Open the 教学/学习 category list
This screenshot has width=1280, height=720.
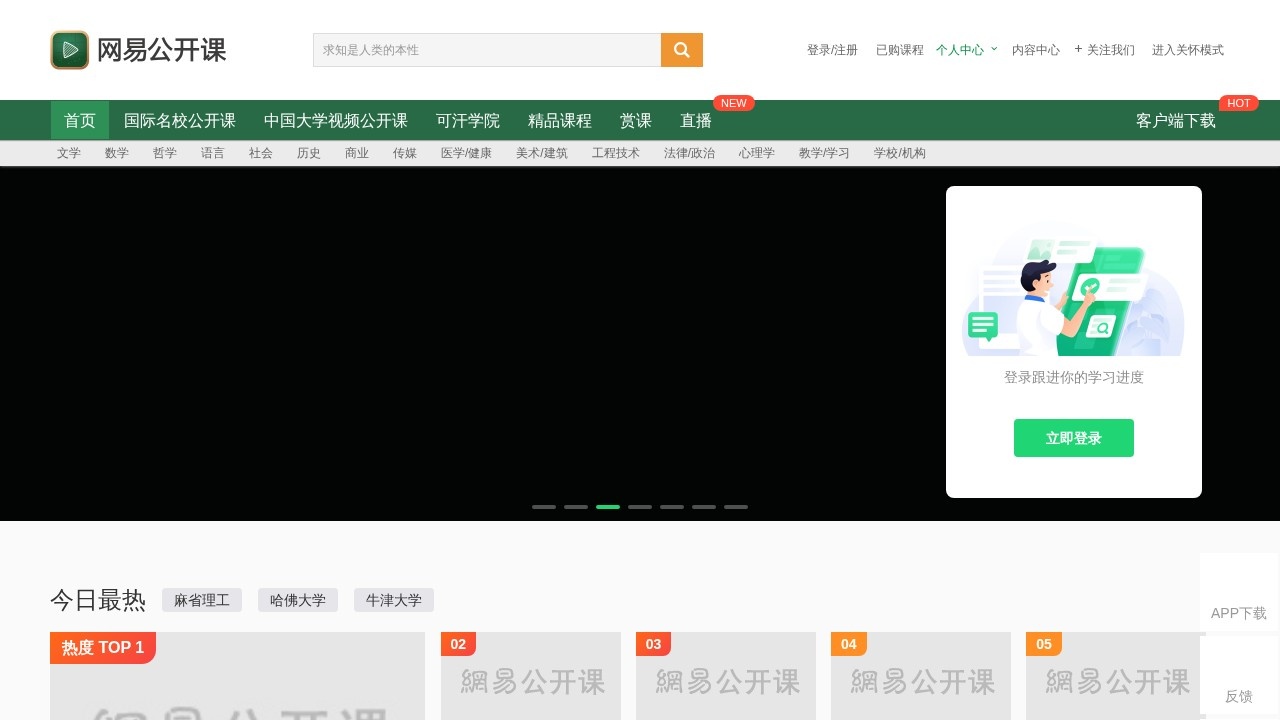[823, 153]
